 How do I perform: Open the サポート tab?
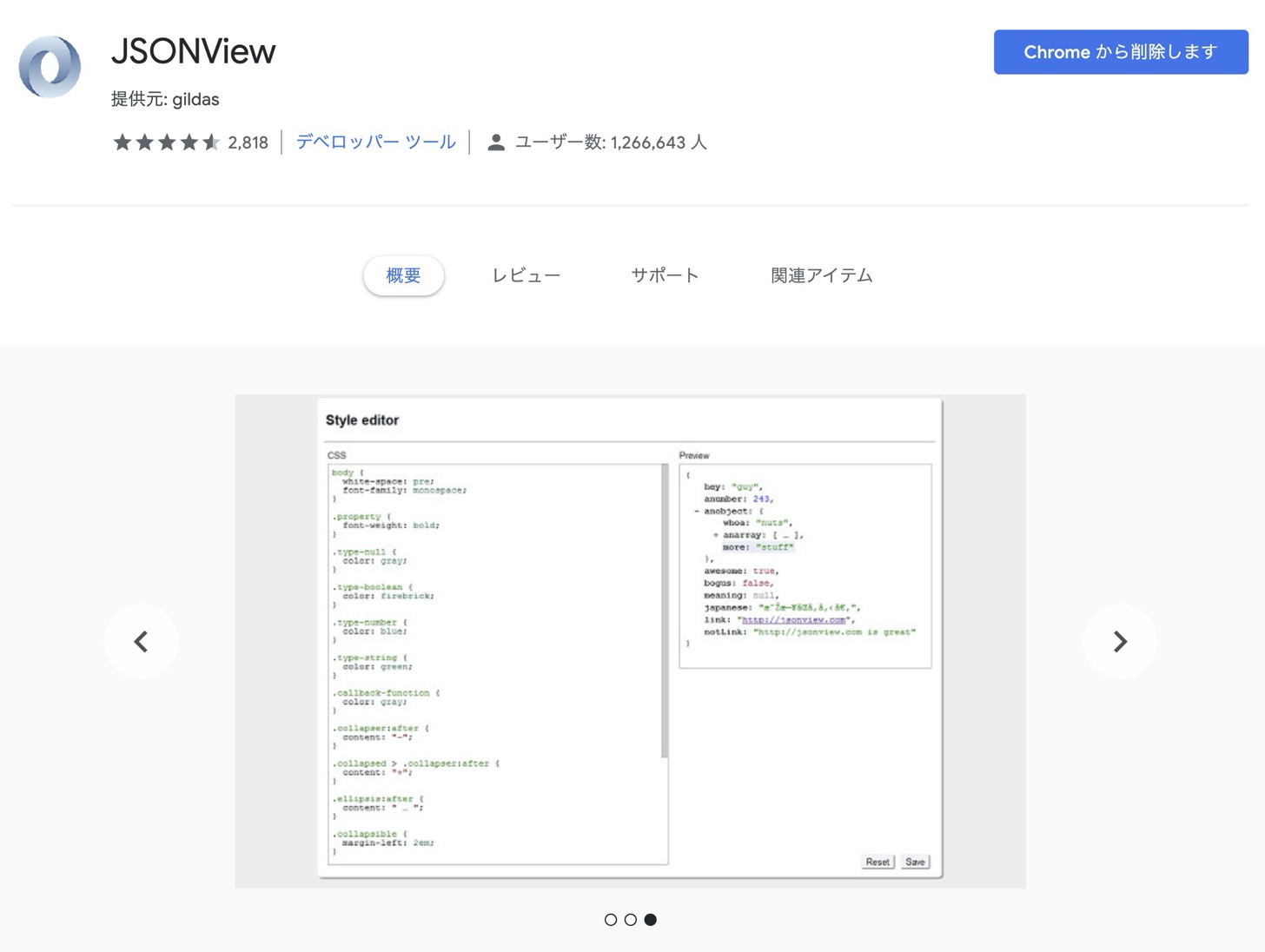tap(665, 275)
